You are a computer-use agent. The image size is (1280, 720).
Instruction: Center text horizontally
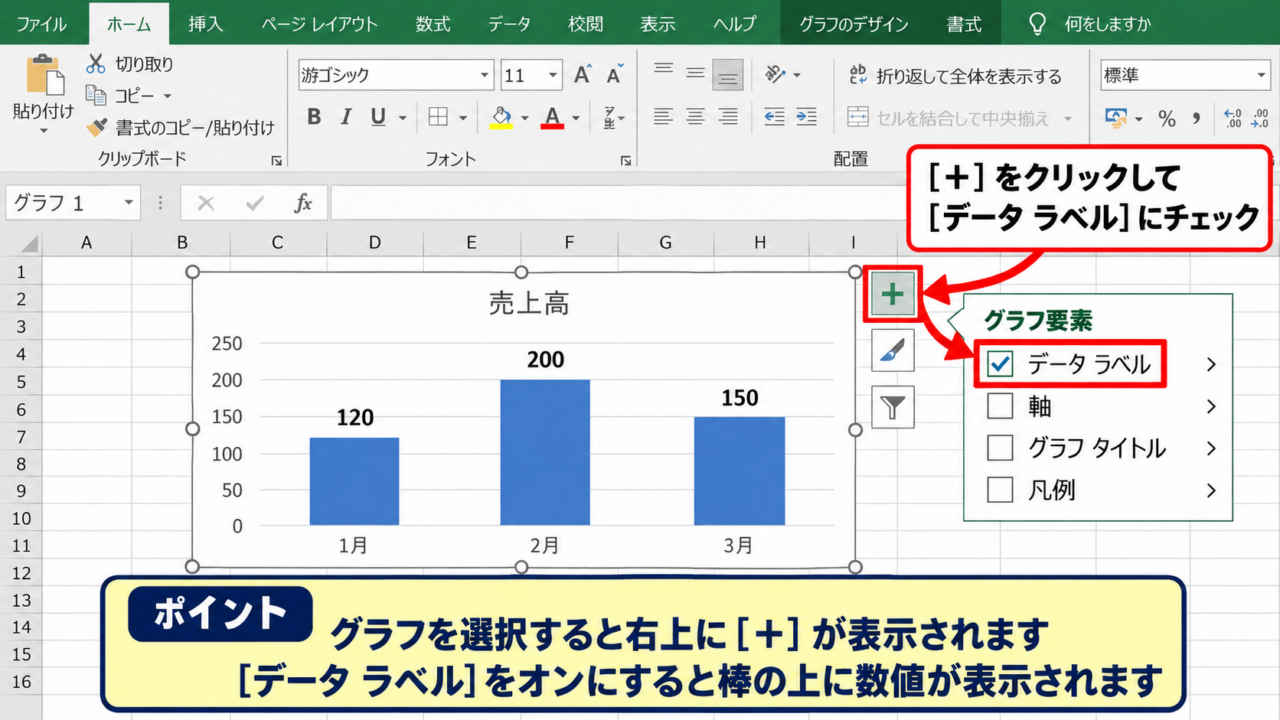(x=696, y=117)
